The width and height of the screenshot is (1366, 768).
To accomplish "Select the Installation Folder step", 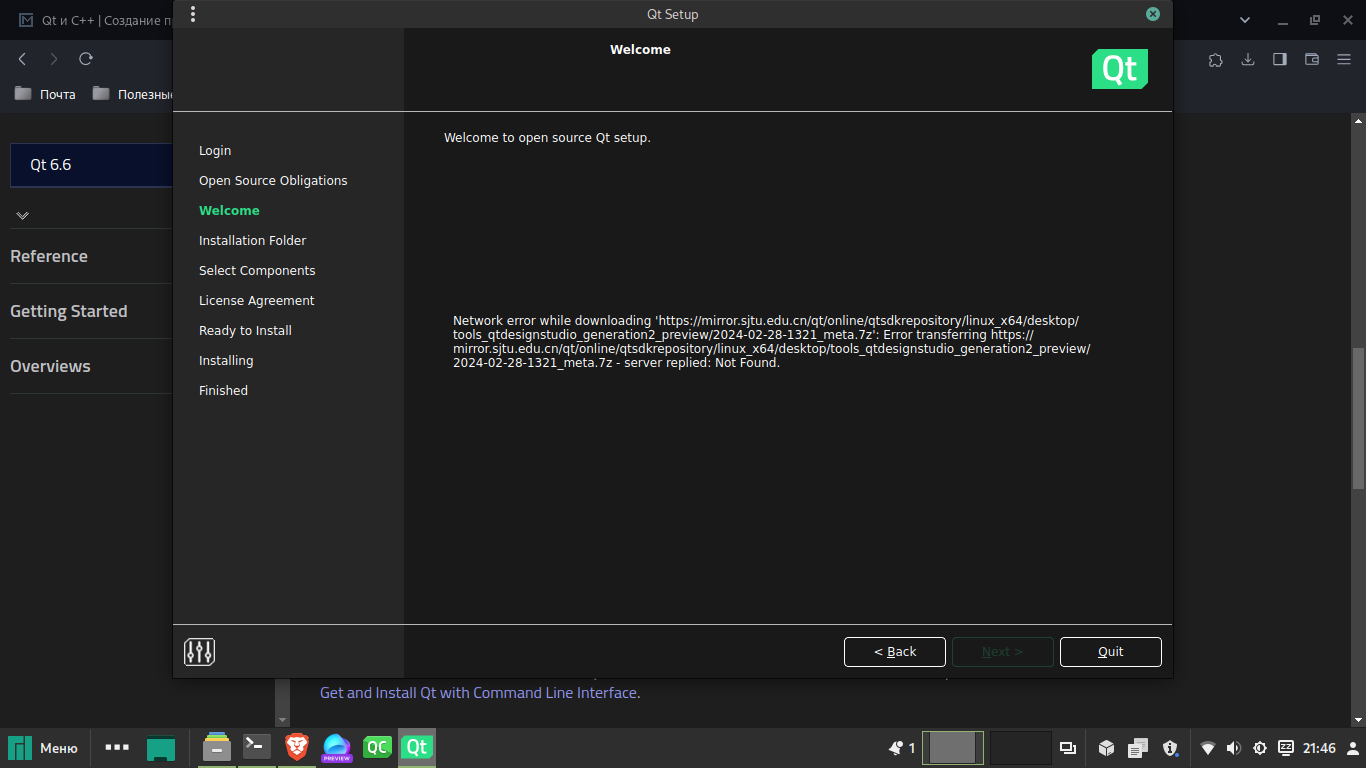I will point(253,241).
